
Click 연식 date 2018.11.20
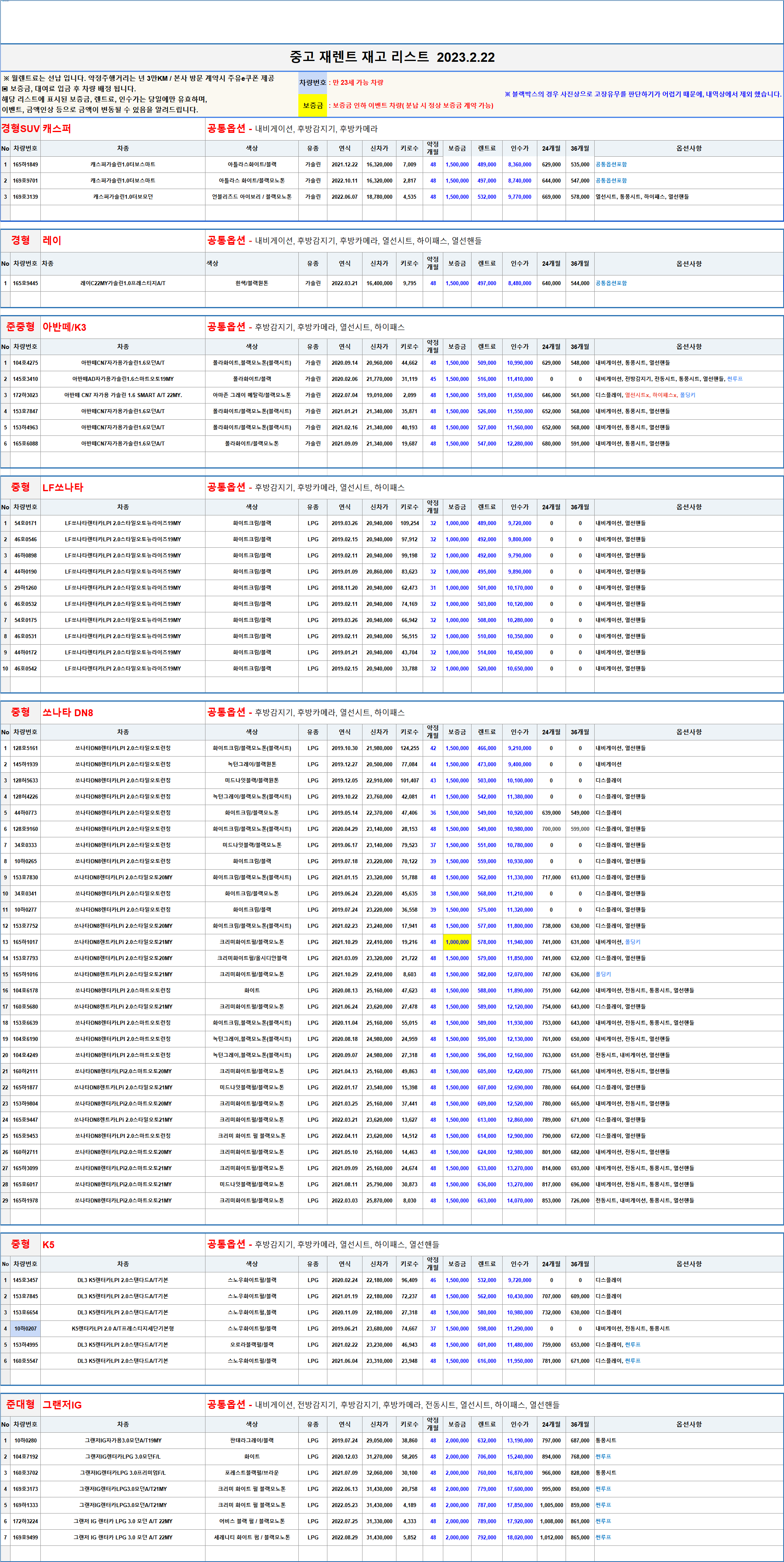point(345,588)
